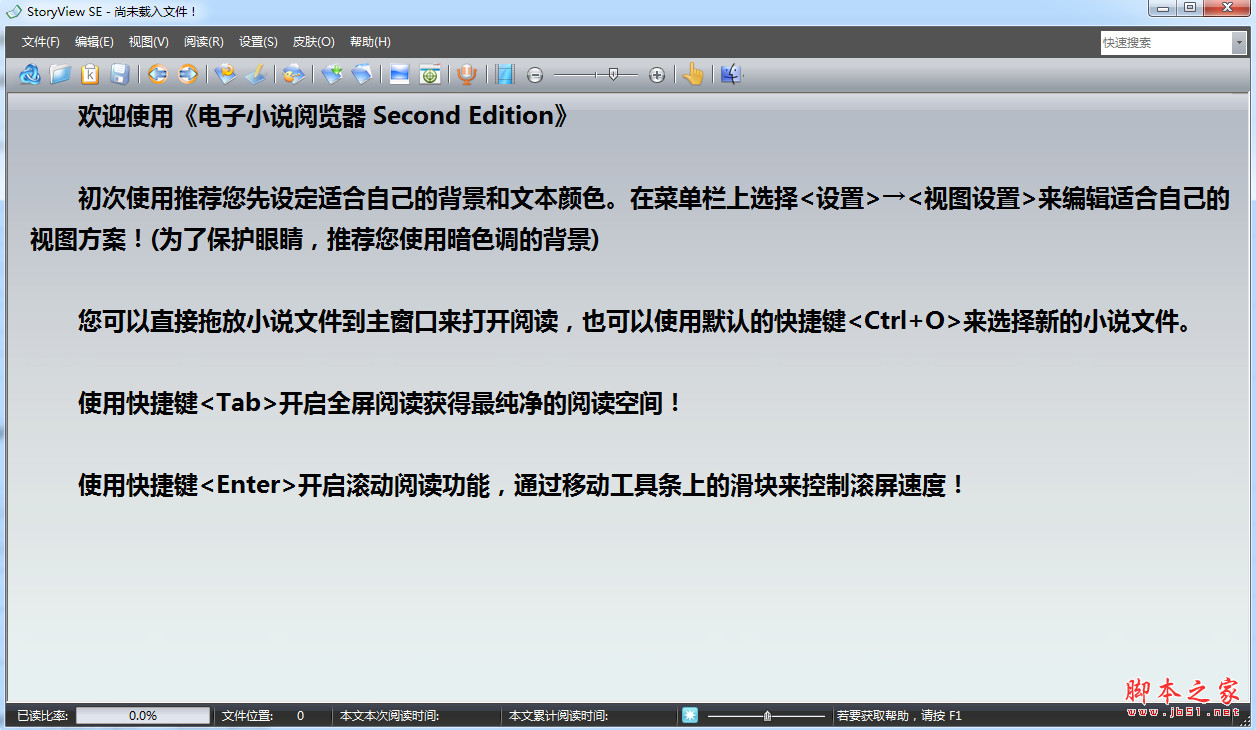The image size is (1256, 730).
Task: Click the welcome heading line mentioning Second Edition
Action: pos(324,116)
